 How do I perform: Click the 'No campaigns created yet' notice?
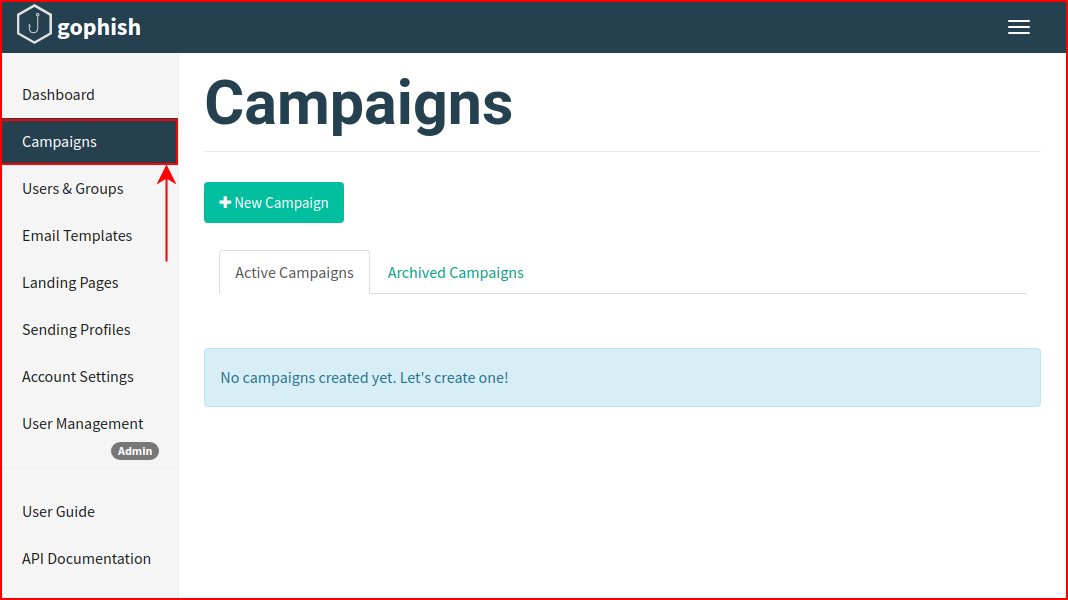(x=622, y=377)
